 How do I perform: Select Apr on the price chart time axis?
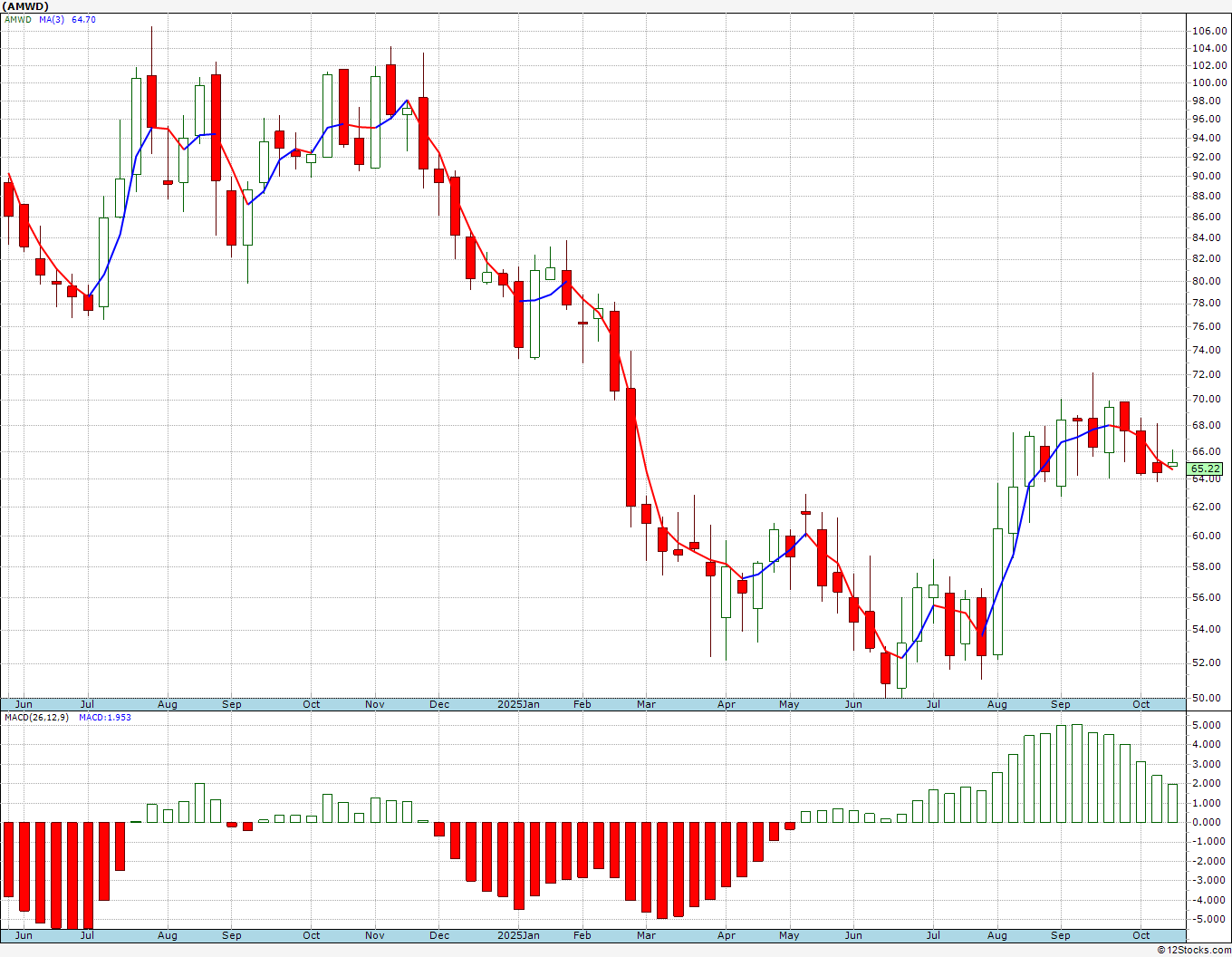(727, 704)
